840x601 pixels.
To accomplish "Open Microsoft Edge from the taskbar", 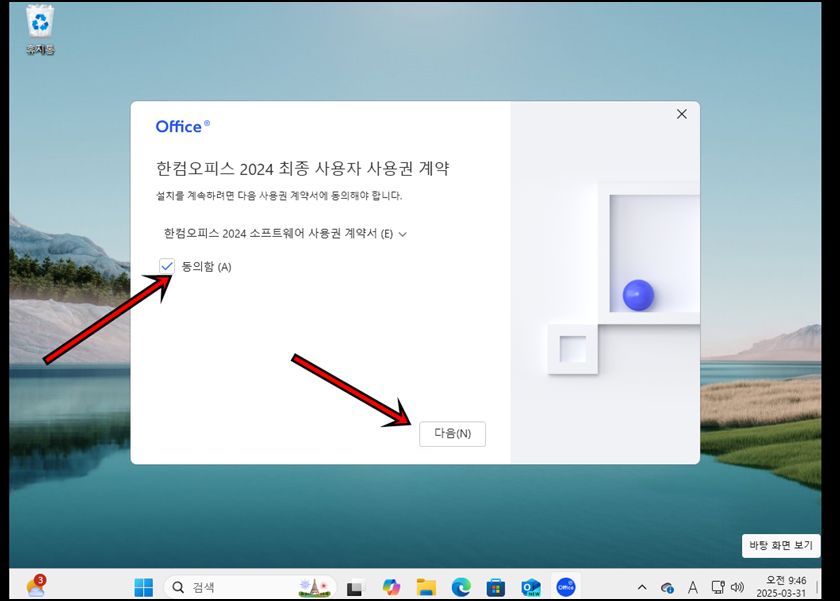I will coord(461,588).
